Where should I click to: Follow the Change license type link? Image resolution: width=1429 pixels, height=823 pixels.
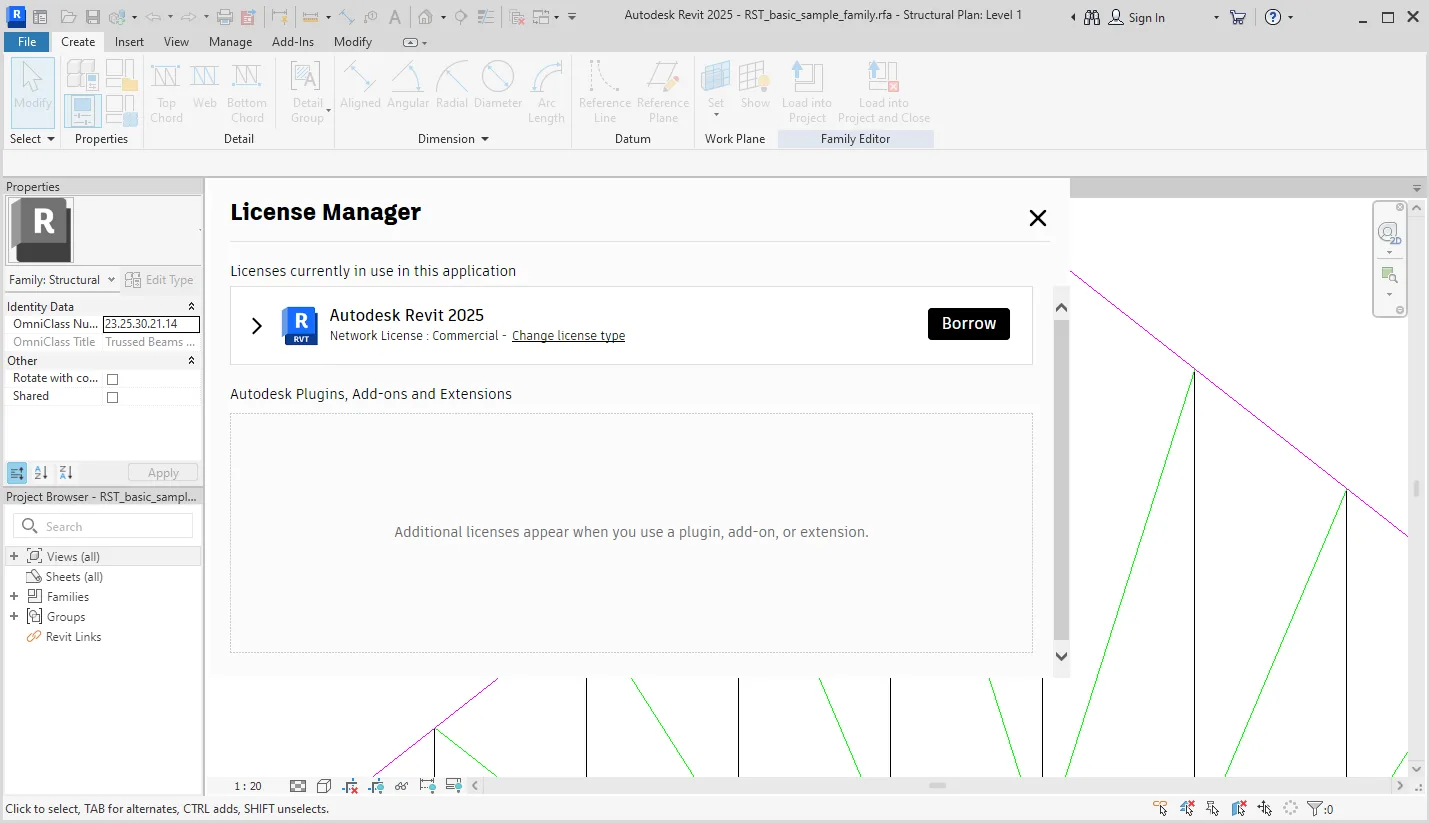[x=568, y=336]
